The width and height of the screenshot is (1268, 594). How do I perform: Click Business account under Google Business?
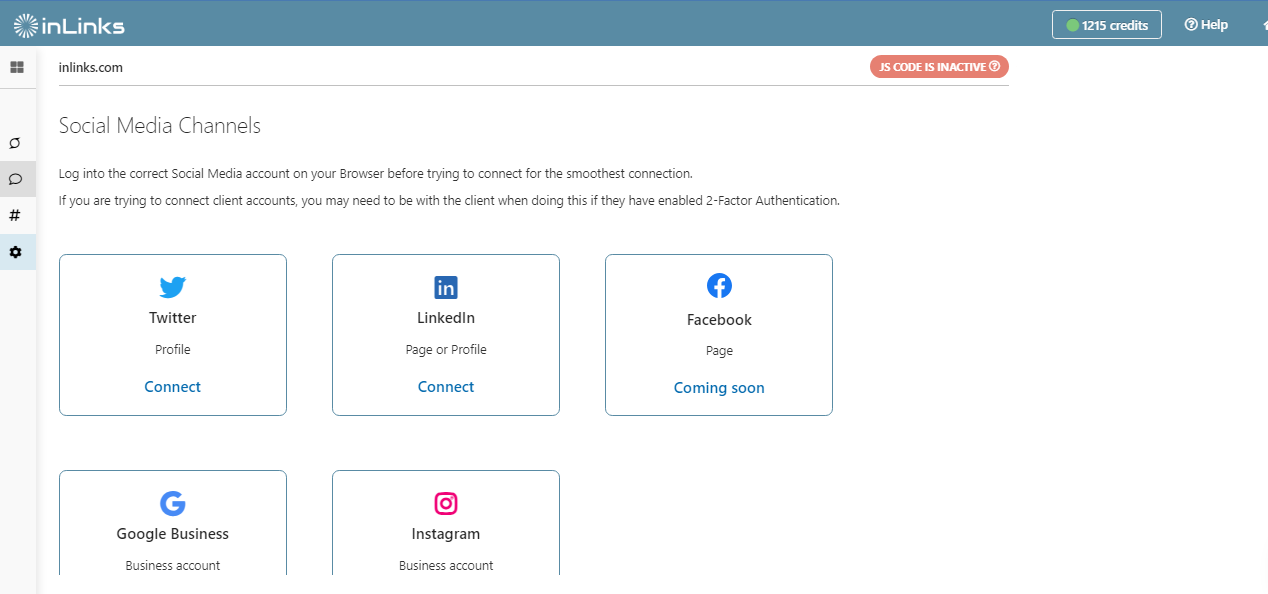coord(173,566)
